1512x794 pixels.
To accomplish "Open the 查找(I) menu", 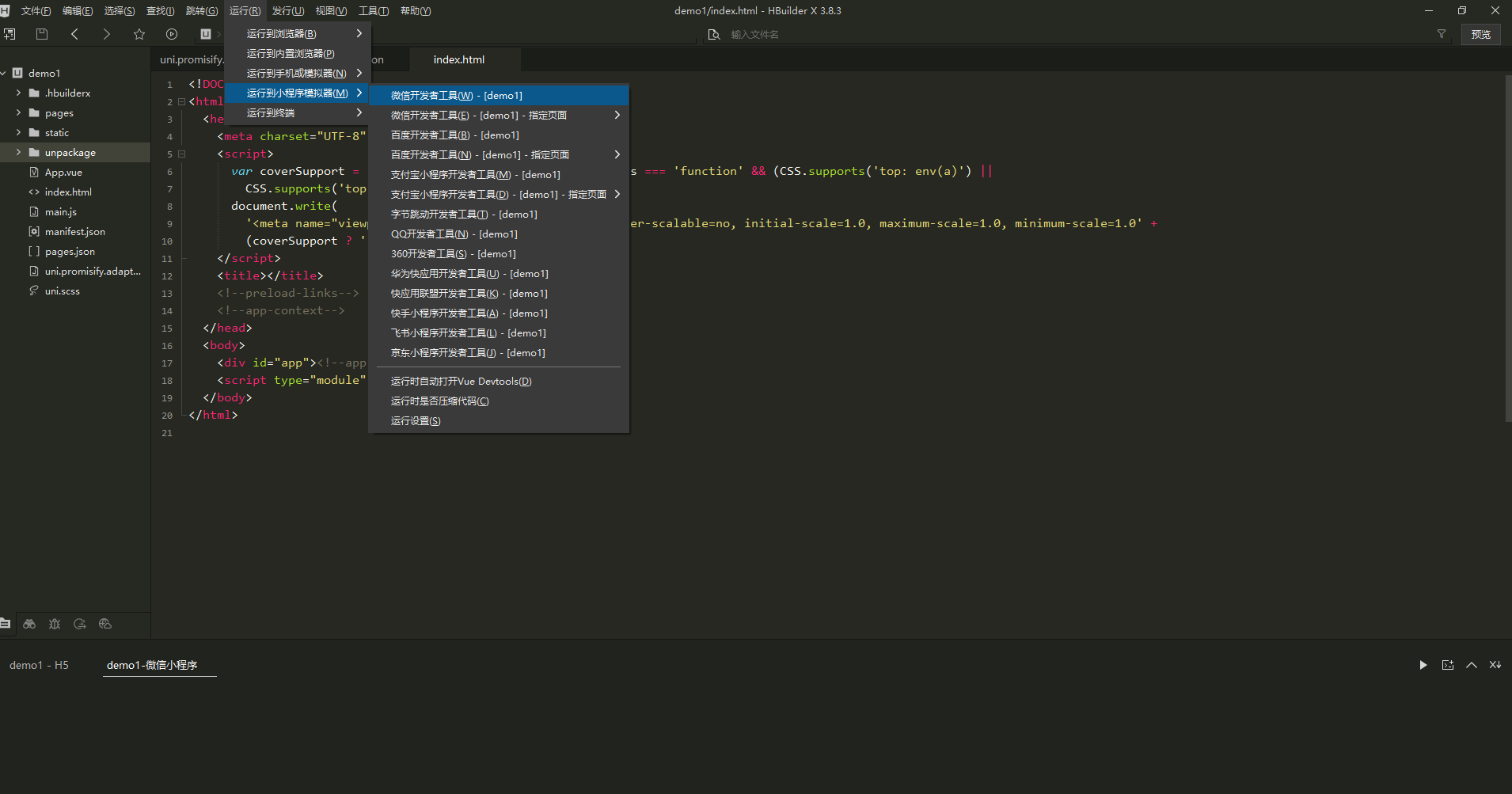I will pyautogui.click(x=161, y=10).
